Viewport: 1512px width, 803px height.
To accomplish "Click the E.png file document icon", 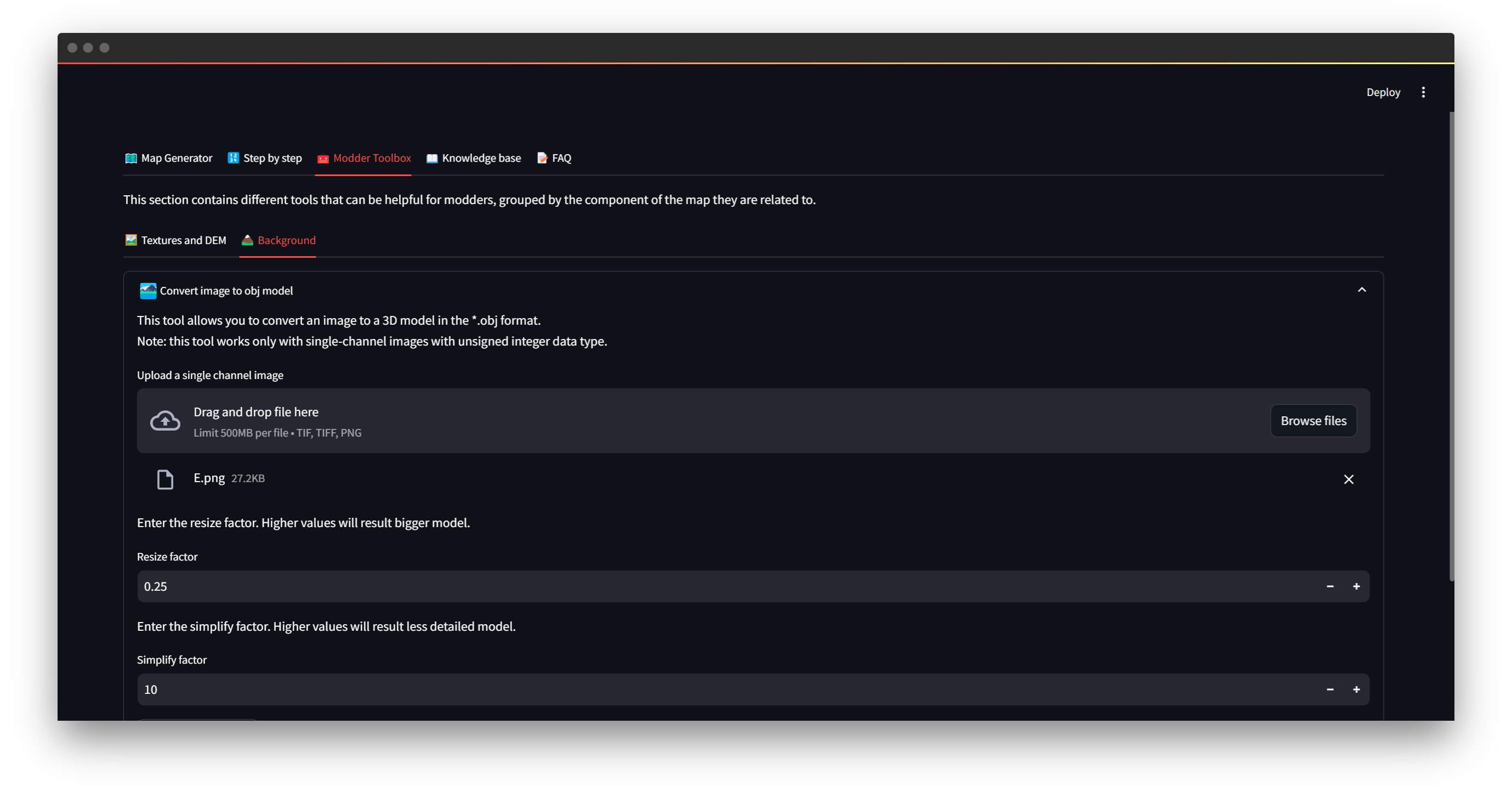I will click(165, 479).
